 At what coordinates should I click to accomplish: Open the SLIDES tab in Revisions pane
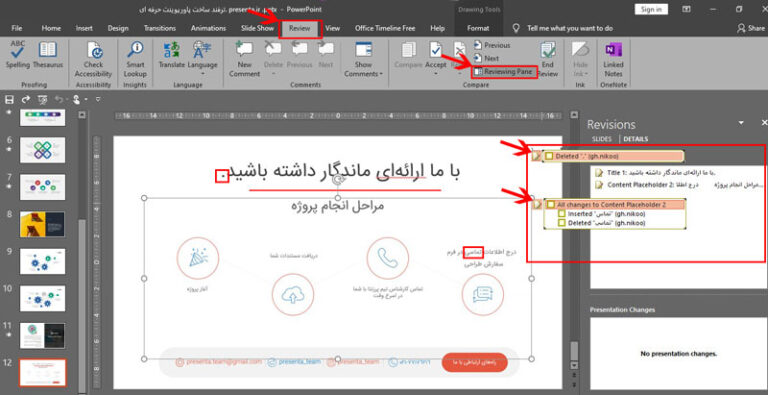[x=601, y=139]
